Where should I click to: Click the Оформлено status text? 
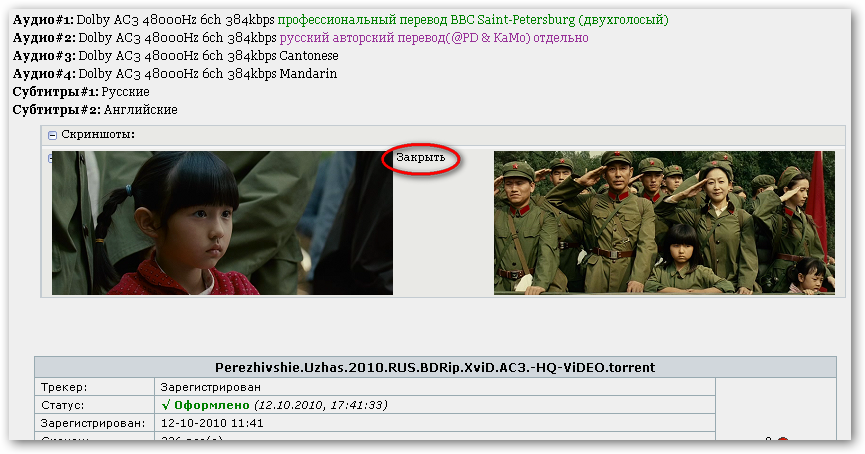pos(211,405)
